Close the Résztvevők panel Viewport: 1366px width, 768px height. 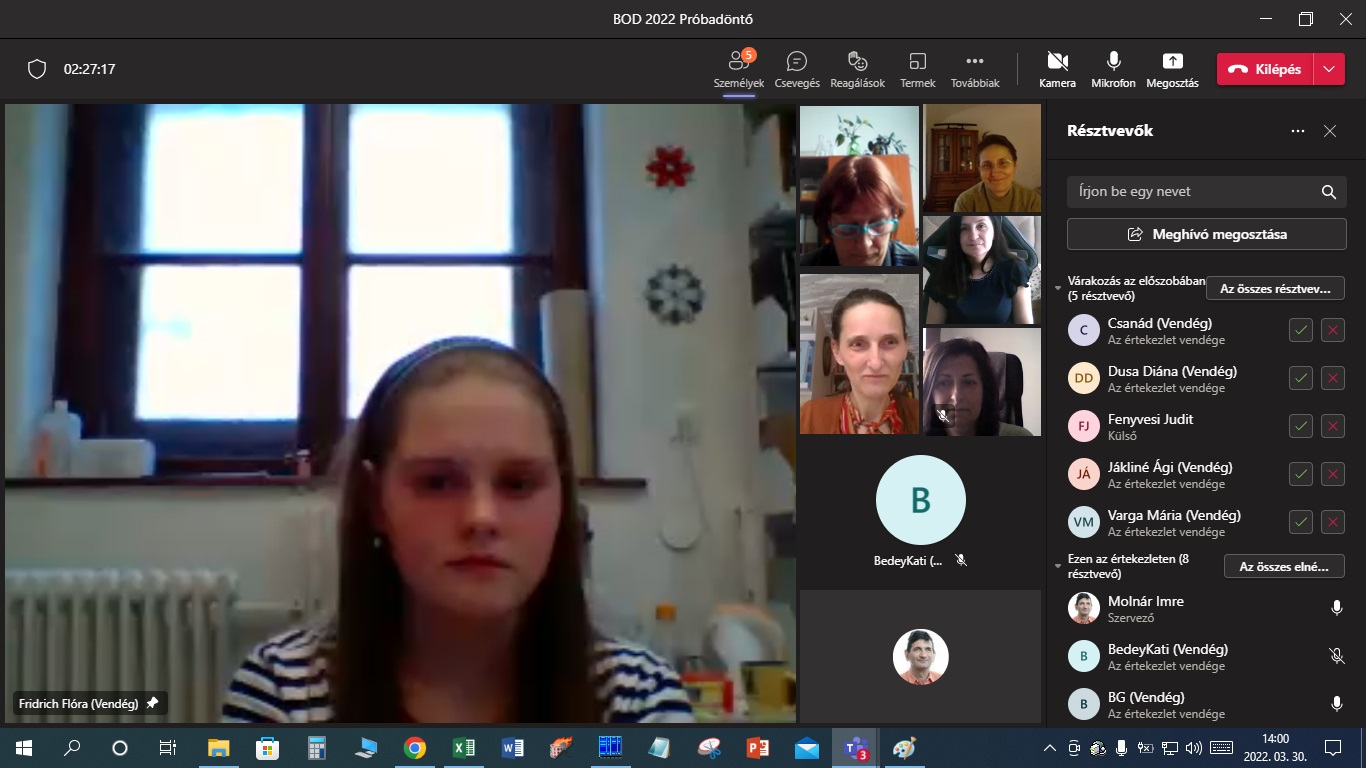coord(1330,131)
